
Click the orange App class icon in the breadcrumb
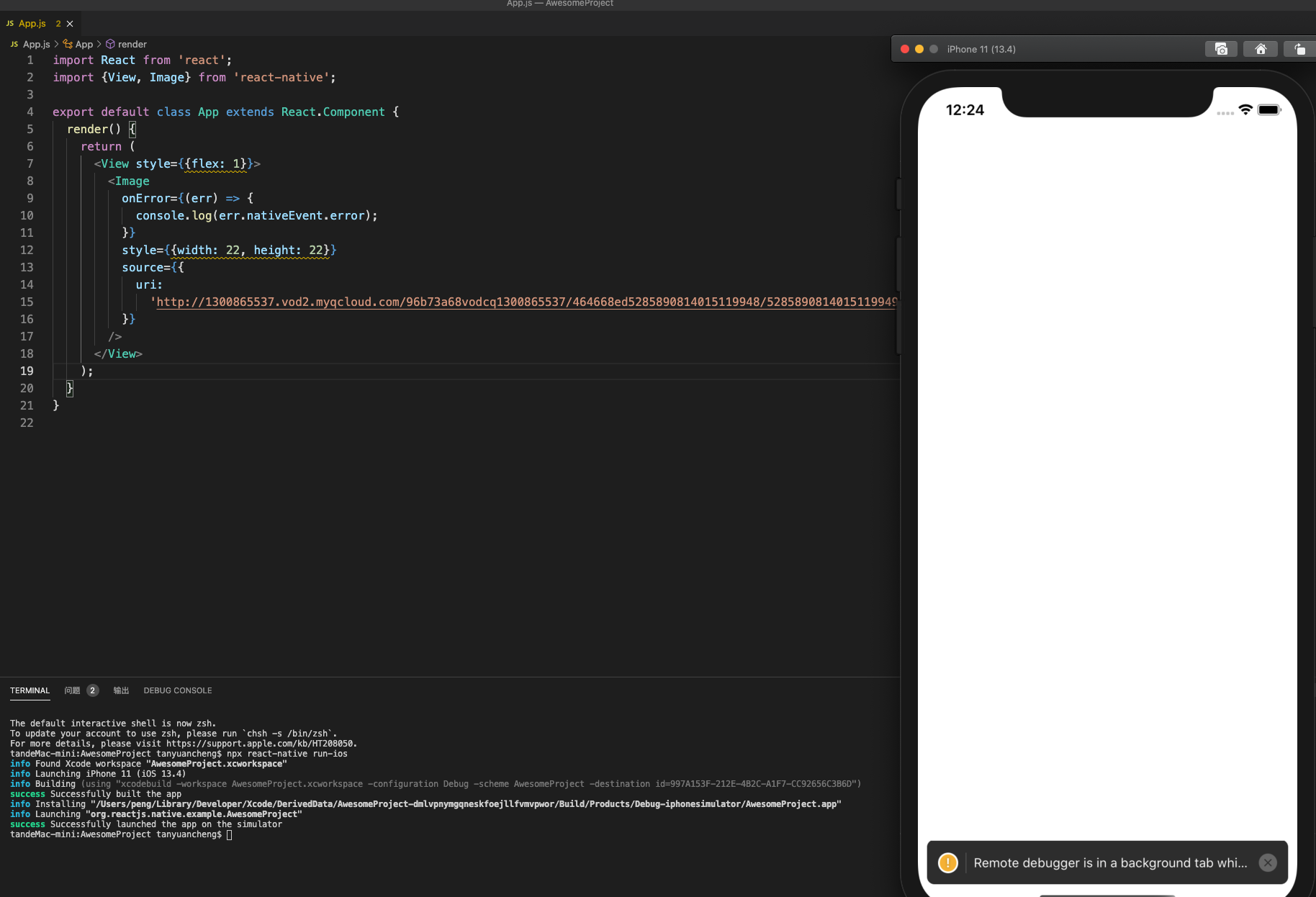(66, 44)
